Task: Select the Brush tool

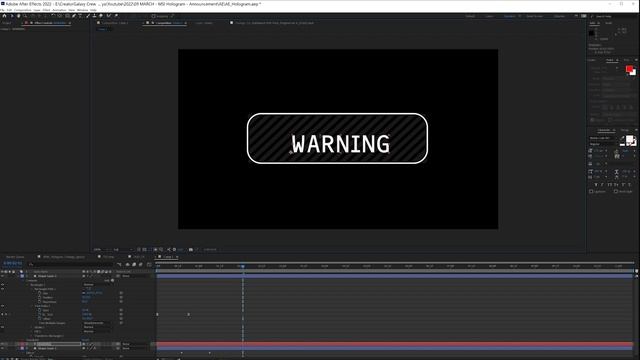Action: (x=88, y=16)
